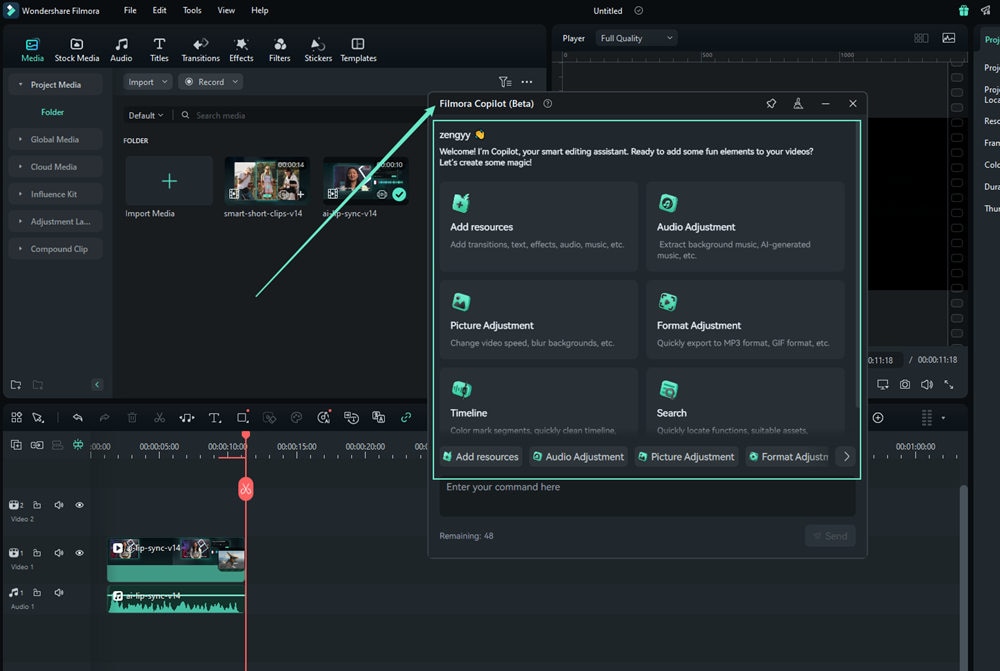
Task: Select the smart-short-clips-v14 thumbnail
Action: [267, 181]
